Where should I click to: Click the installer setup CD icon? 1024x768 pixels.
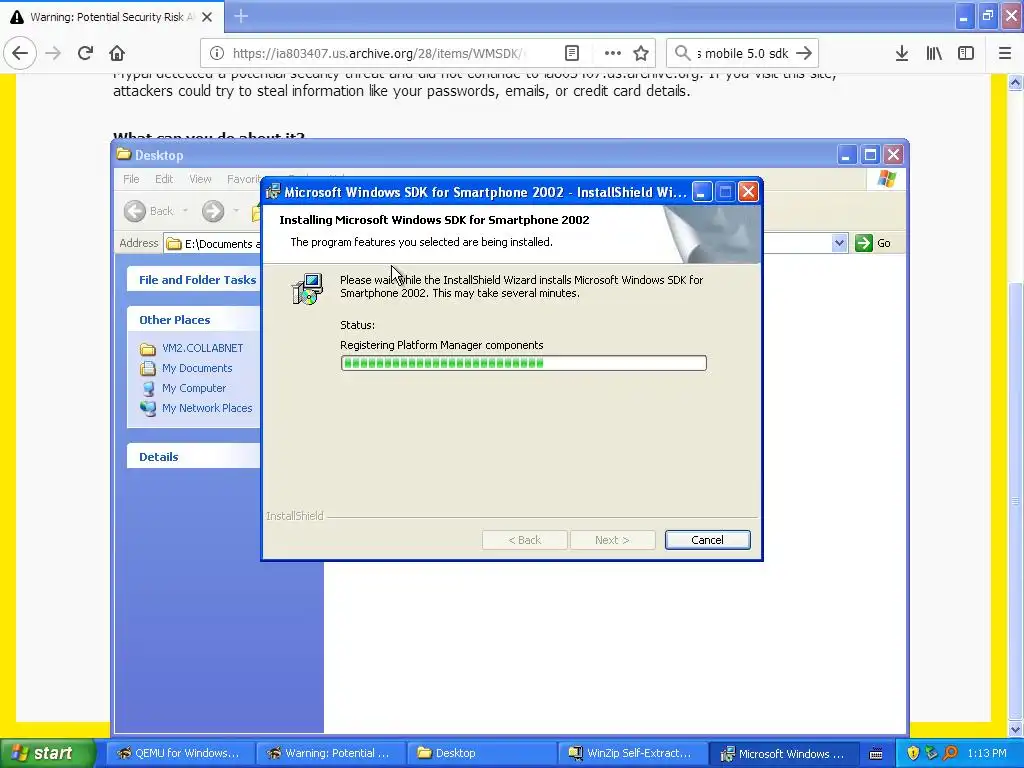point(307,289)
